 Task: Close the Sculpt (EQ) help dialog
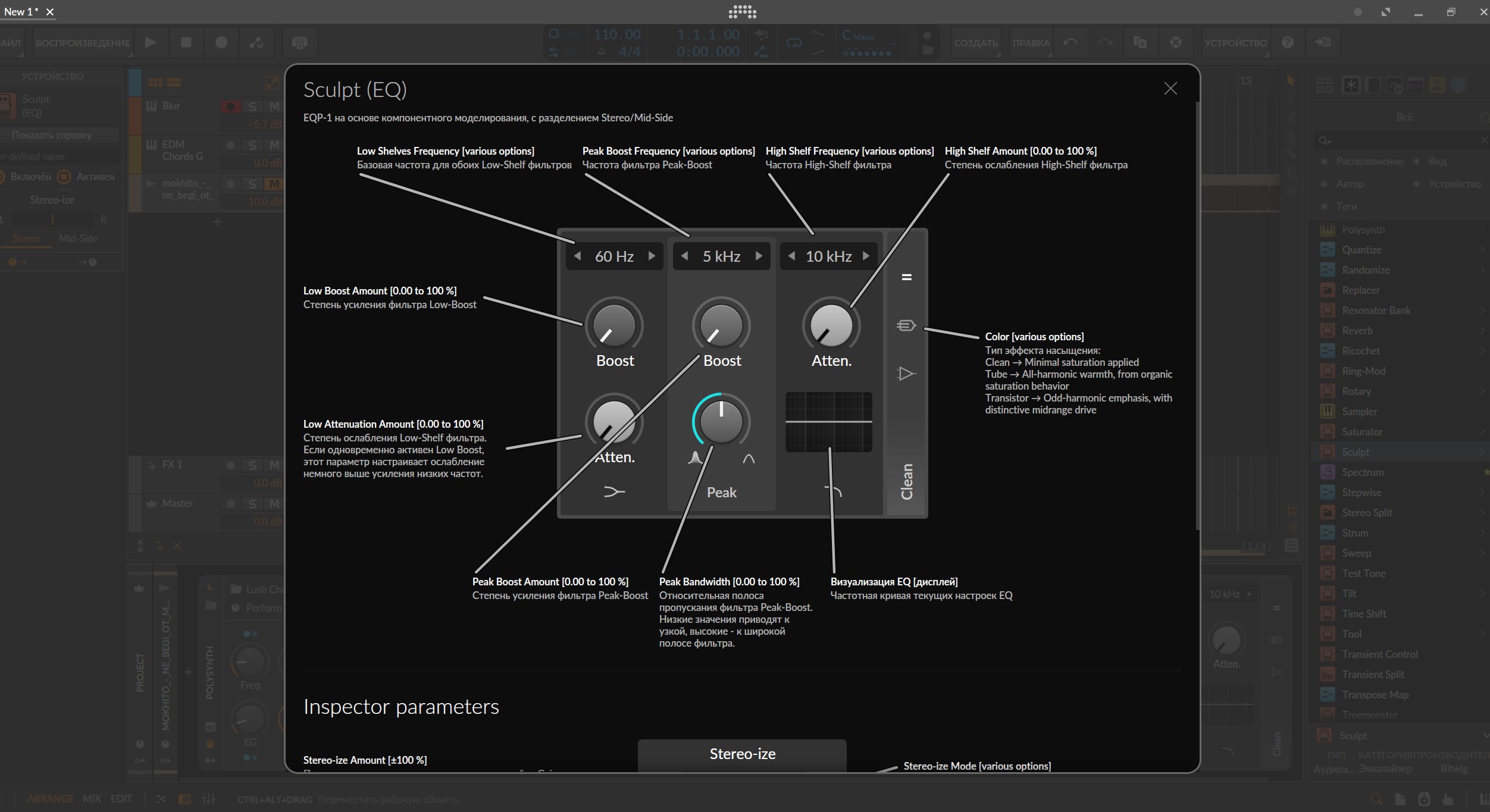pyautogui.click(x=1170, y=89)
